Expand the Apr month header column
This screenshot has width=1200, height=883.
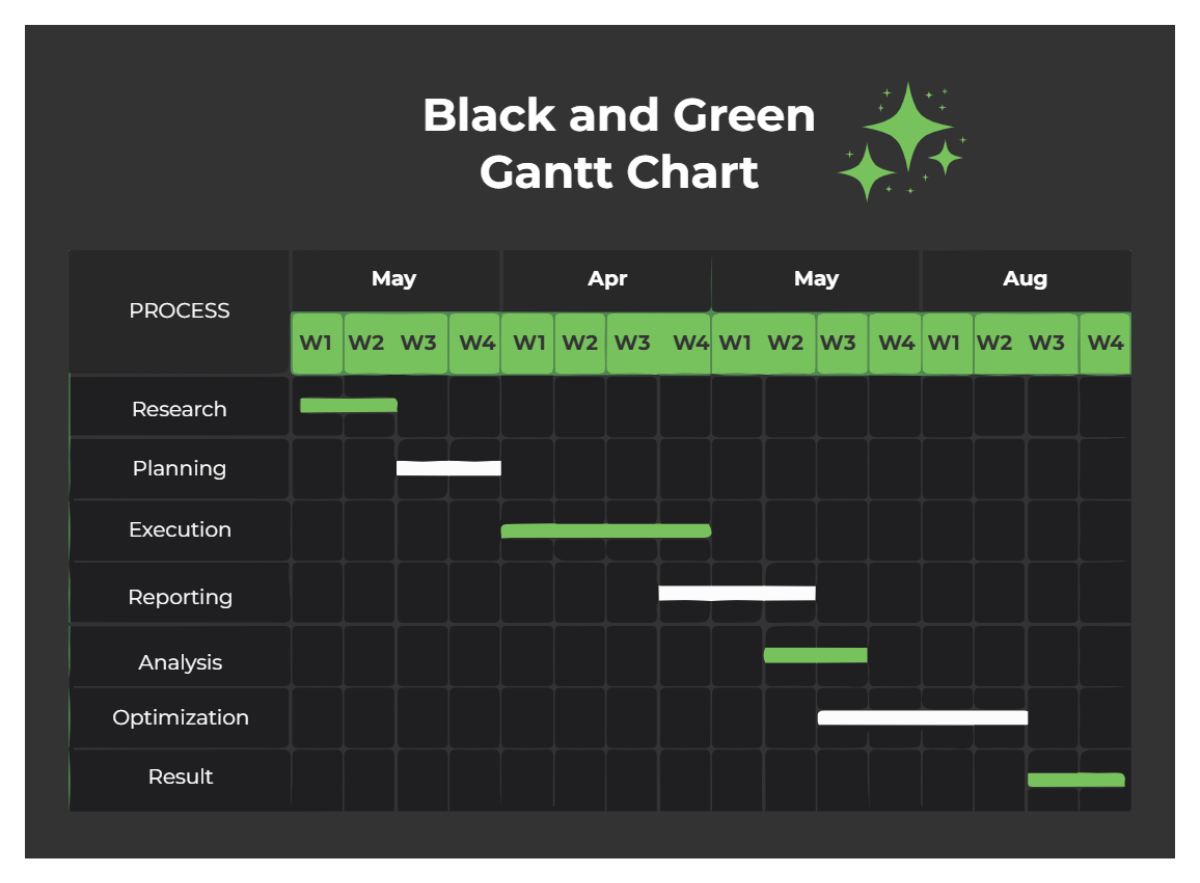click(608, 279)
